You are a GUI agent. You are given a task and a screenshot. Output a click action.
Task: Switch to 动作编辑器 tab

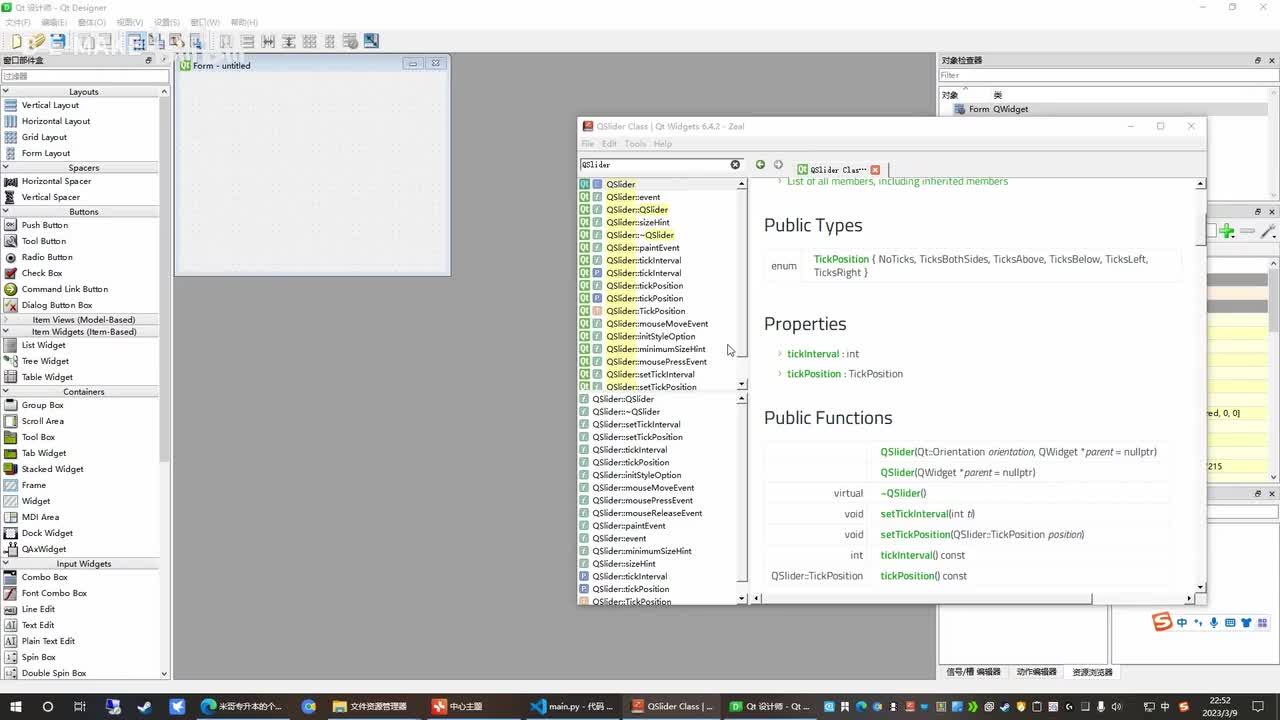(1037, 672)
